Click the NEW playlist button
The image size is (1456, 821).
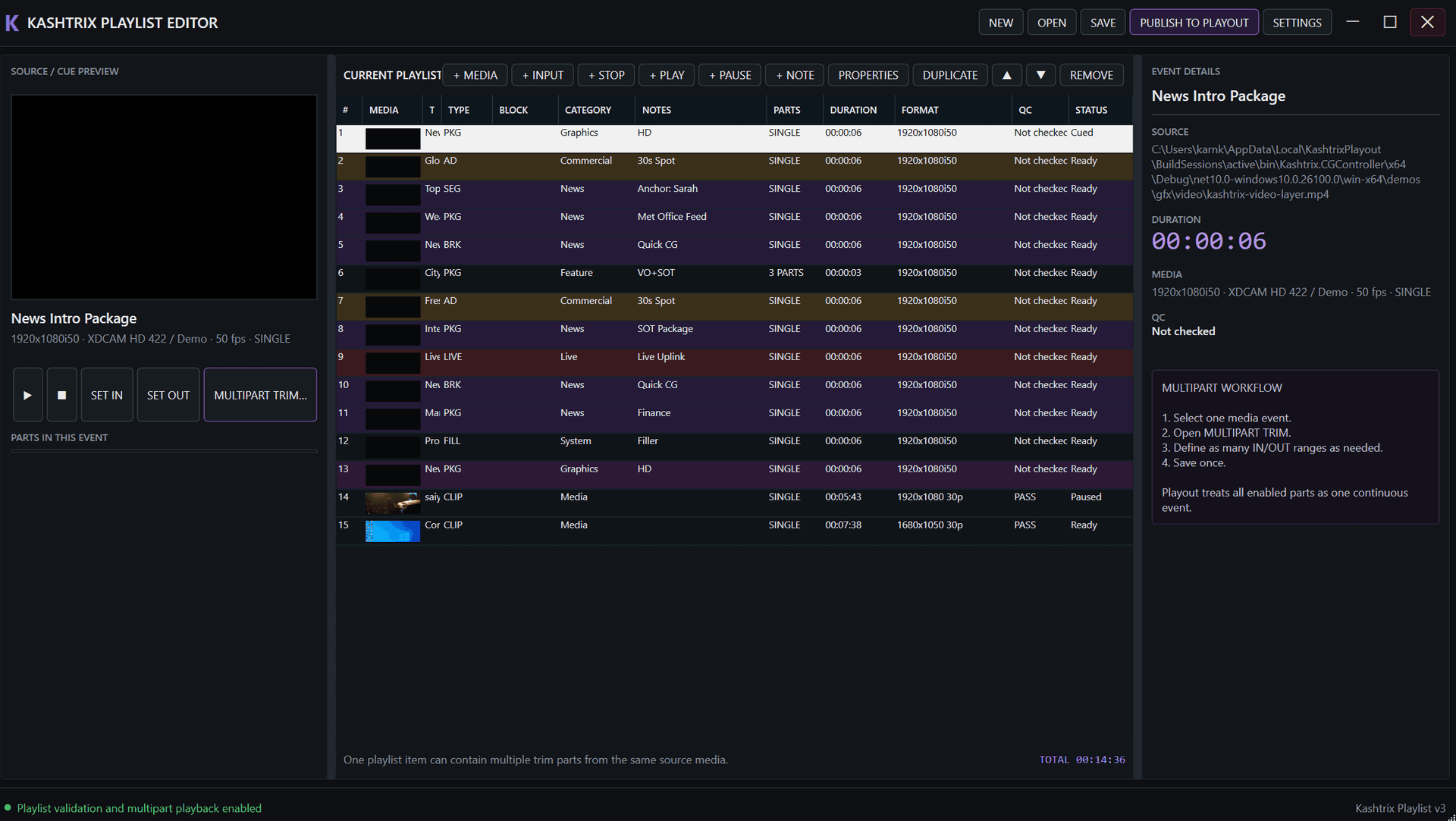click(1001, 23)
